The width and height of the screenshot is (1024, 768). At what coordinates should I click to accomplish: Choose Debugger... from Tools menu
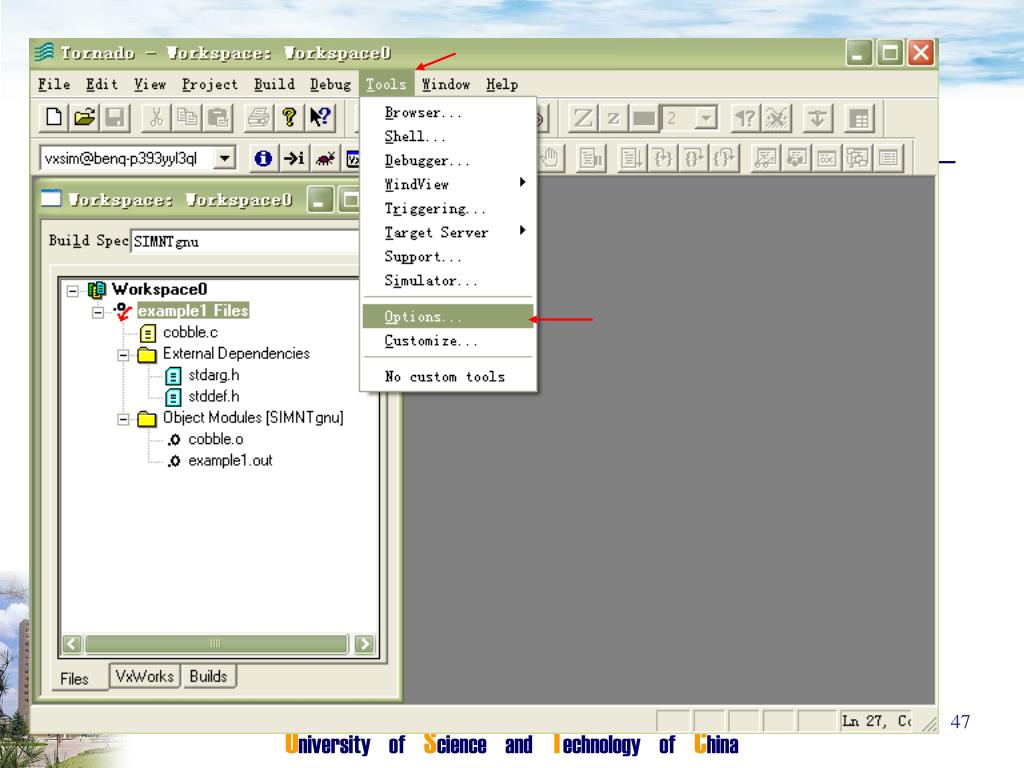[448, 161]
